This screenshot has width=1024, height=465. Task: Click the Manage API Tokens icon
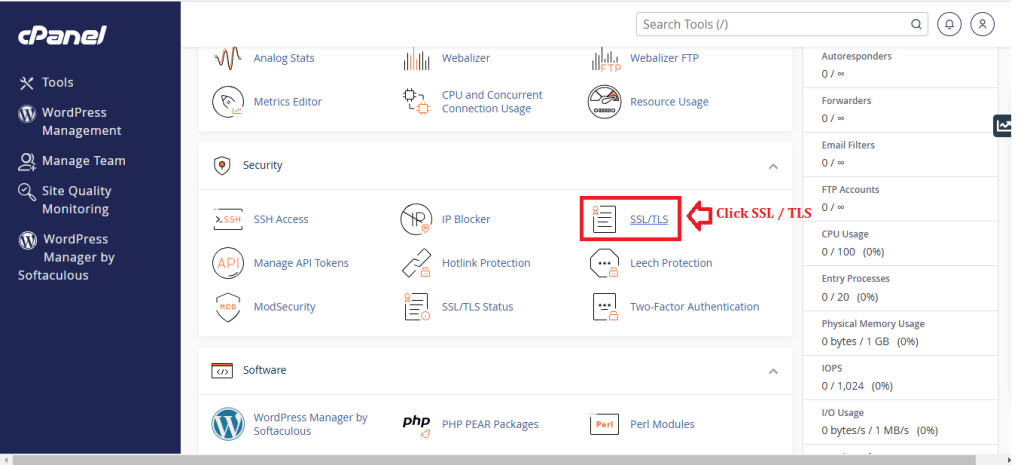228,263
